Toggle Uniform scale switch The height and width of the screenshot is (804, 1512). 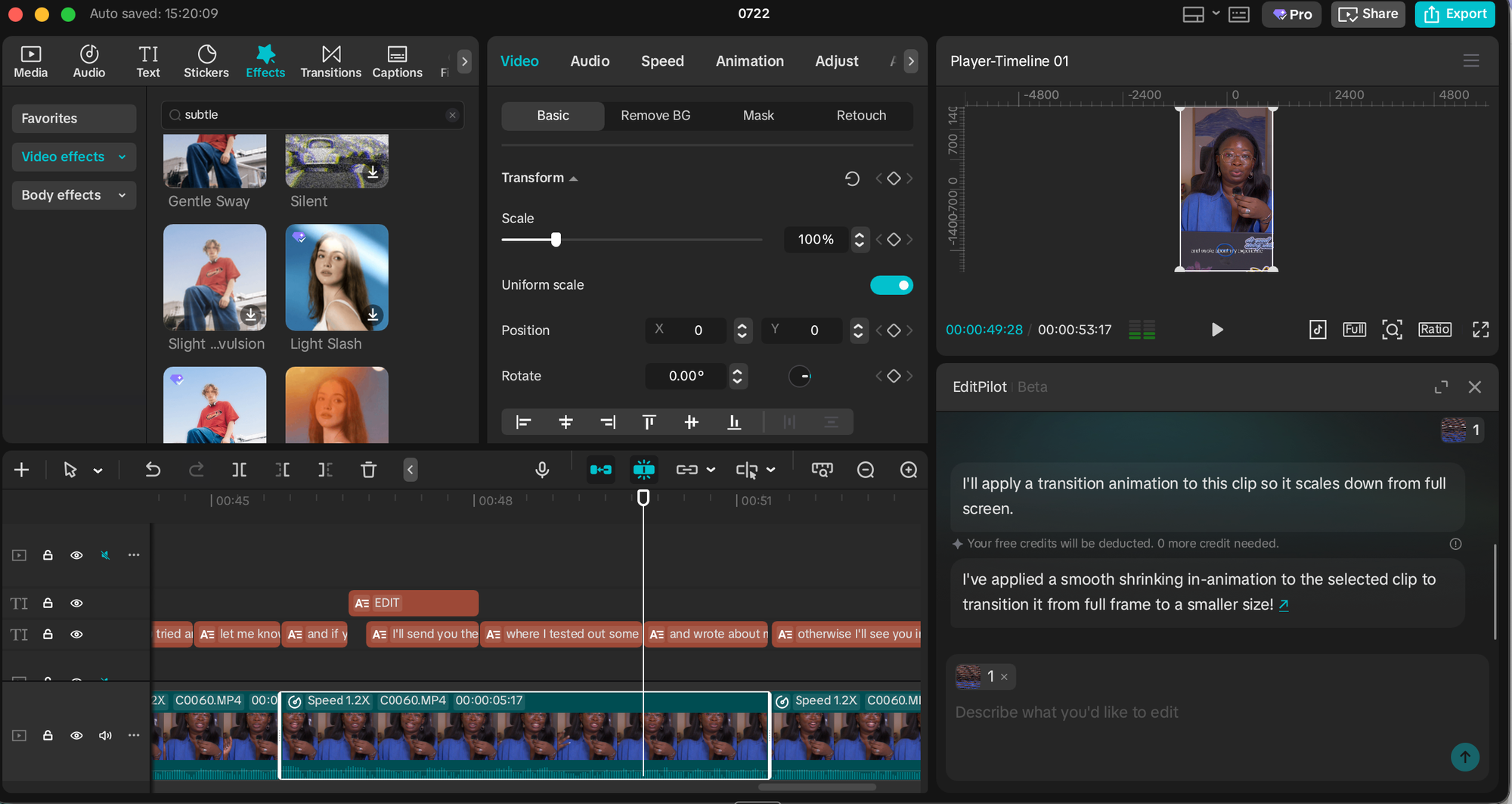click(891, 285)
